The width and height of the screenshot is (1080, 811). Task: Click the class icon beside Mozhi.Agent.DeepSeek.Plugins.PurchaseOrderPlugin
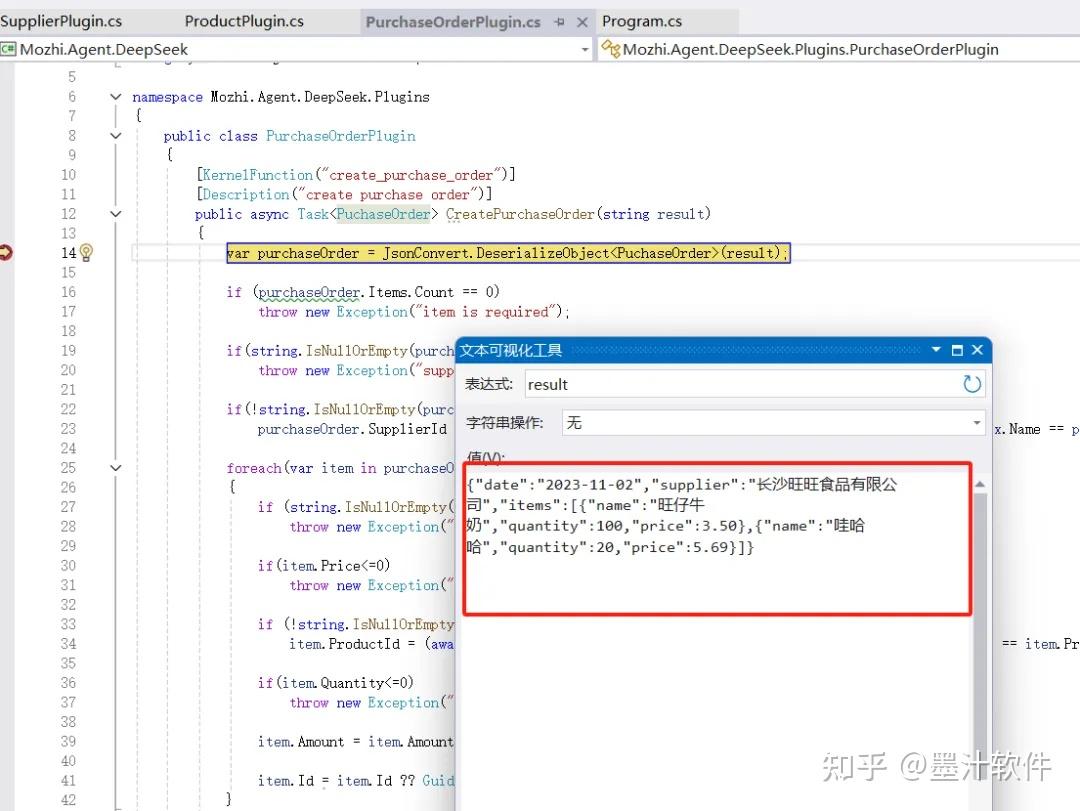(x=610, y=49)
